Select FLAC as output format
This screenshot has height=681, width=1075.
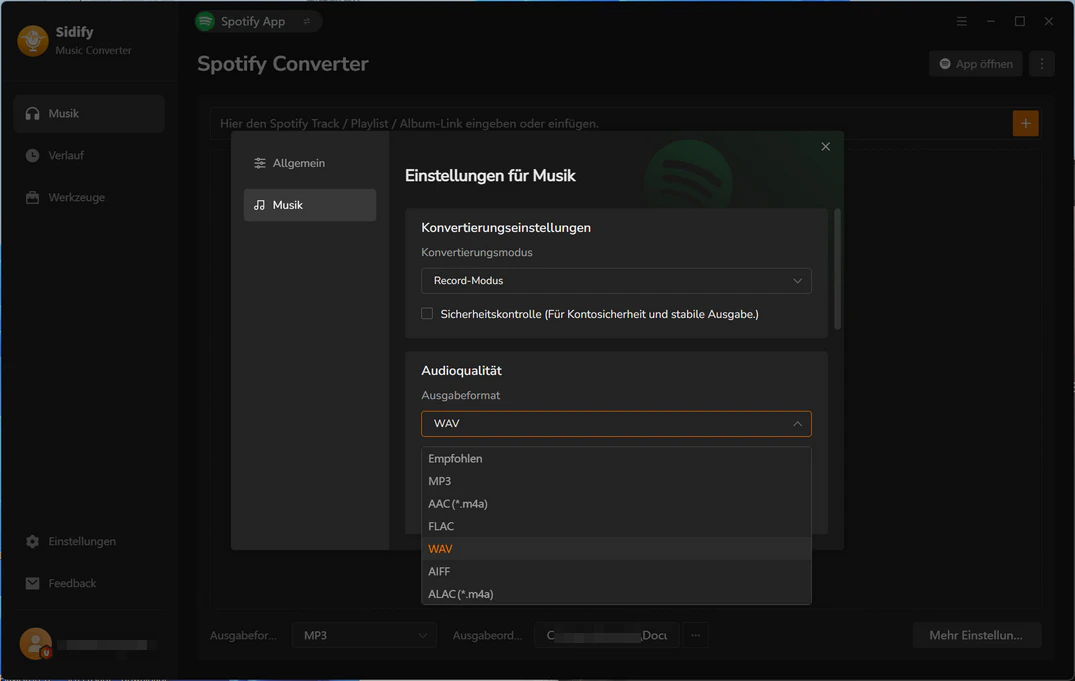click(616, 527)
